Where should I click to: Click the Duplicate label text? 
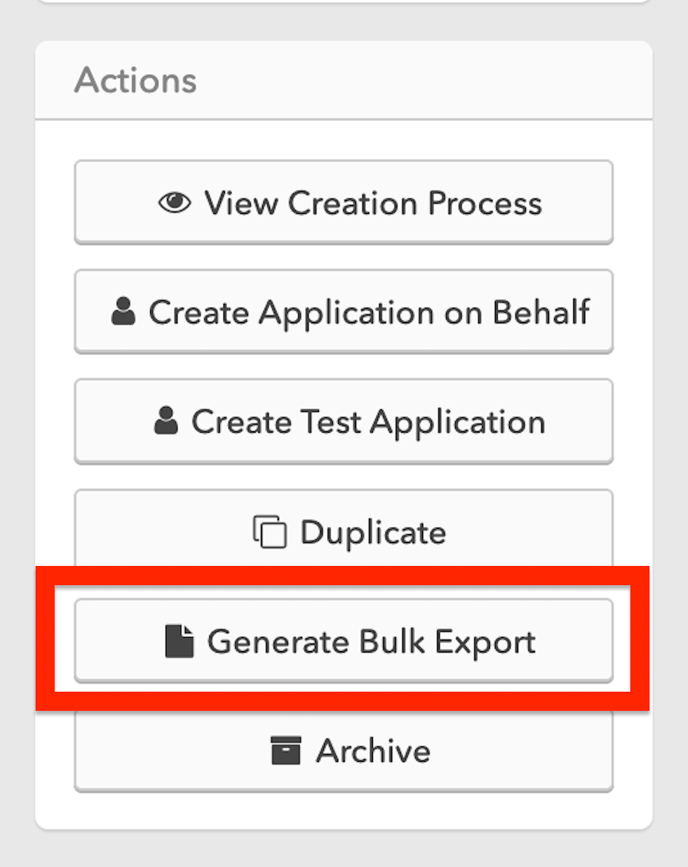373,532
